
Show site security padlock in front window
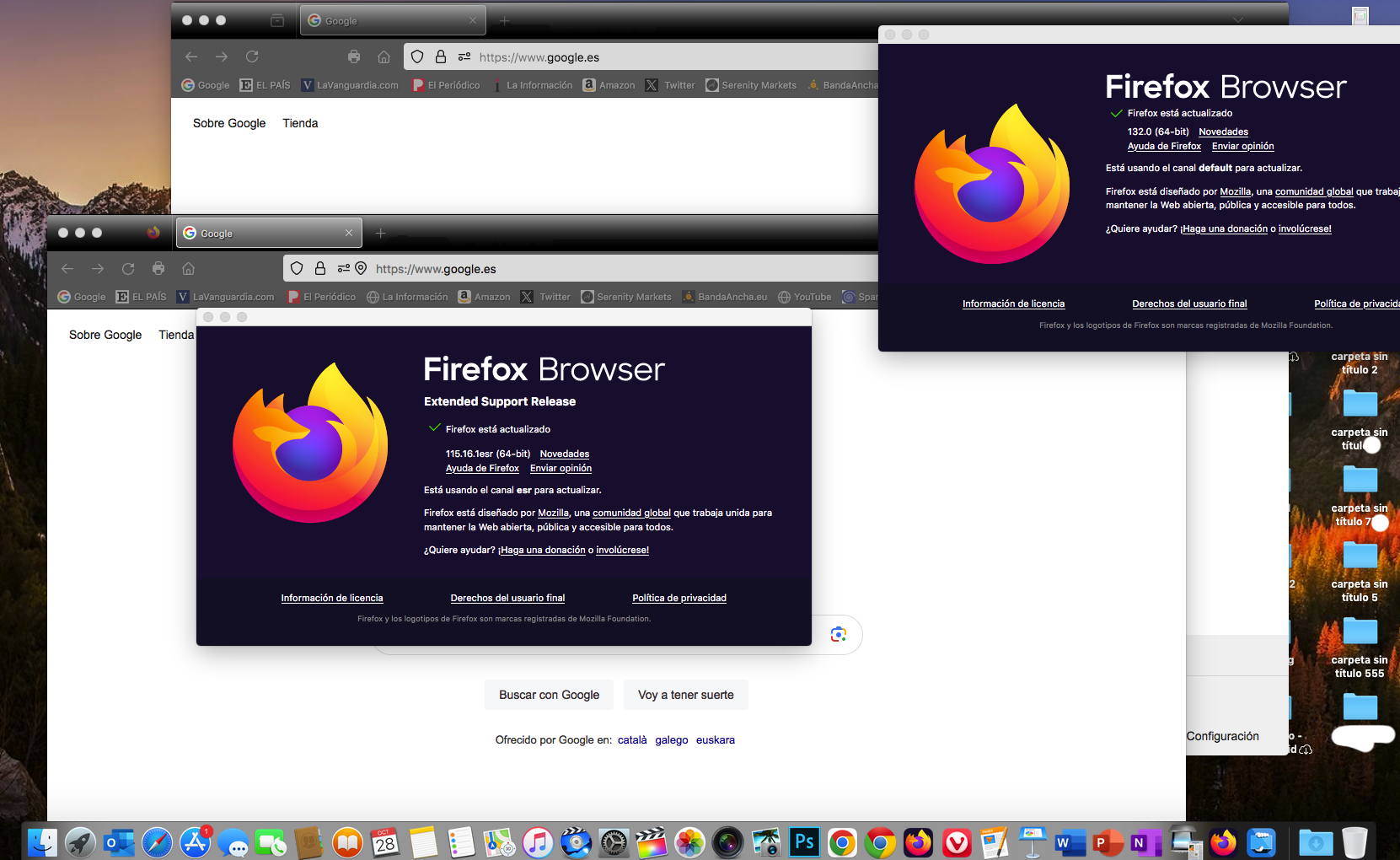click(x=320, y=269)
